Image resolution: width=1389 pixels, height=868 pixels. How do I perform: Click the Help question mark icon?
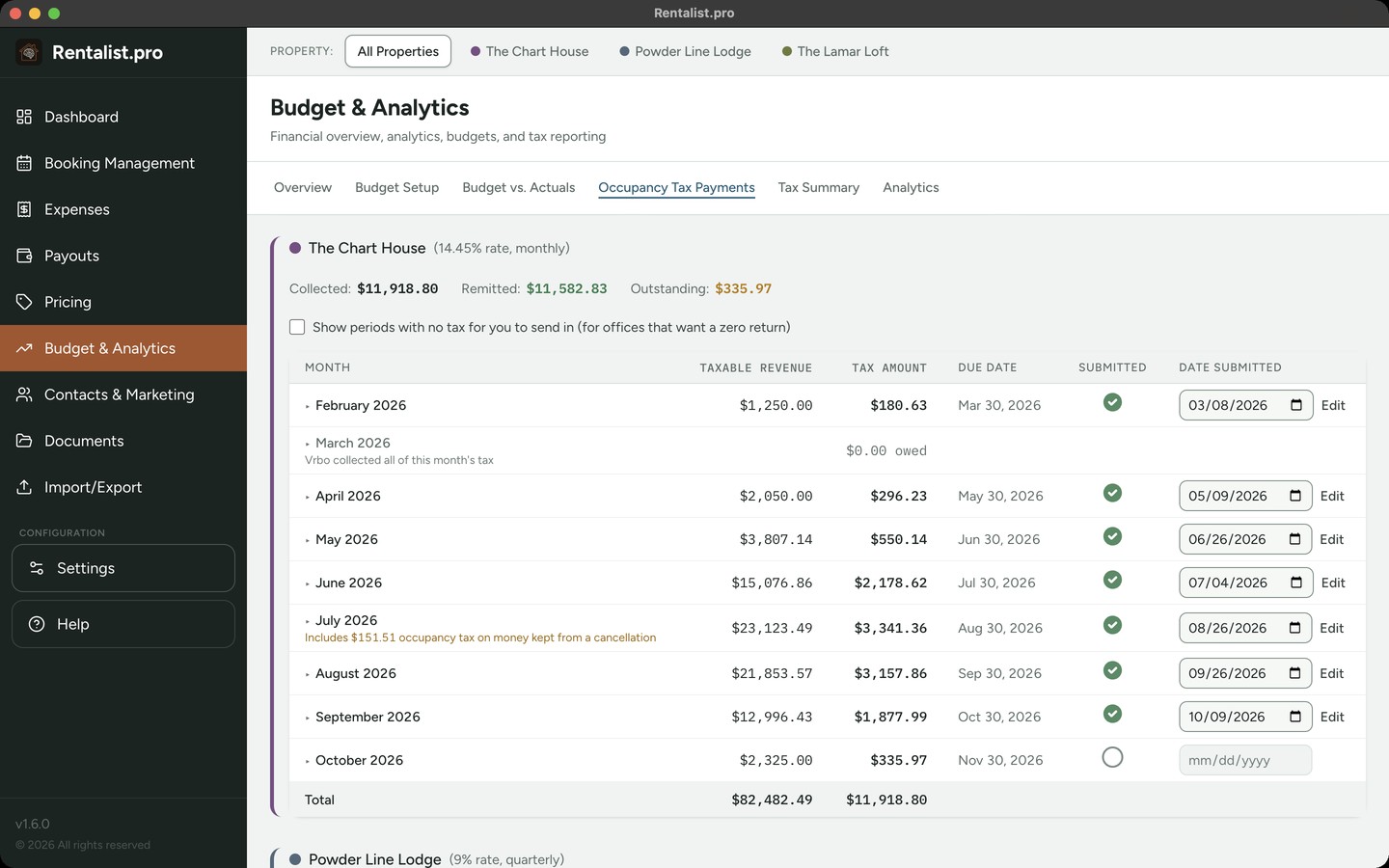click(x=37, y=624)
